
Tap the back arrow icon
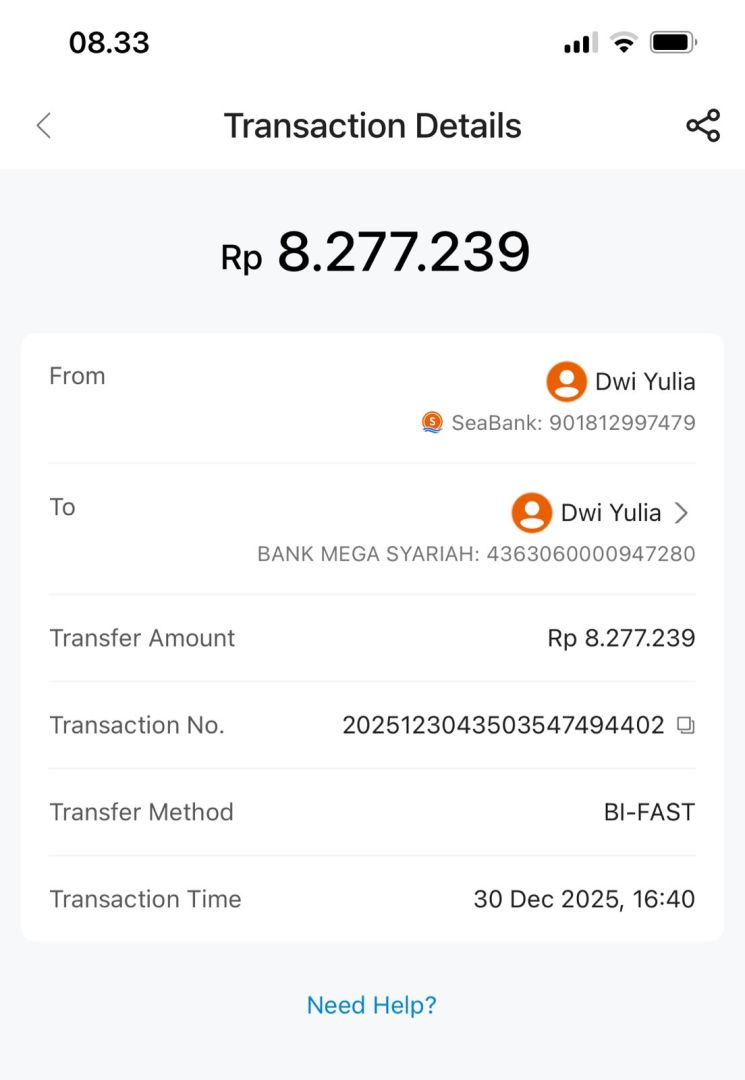pos(43,126)
